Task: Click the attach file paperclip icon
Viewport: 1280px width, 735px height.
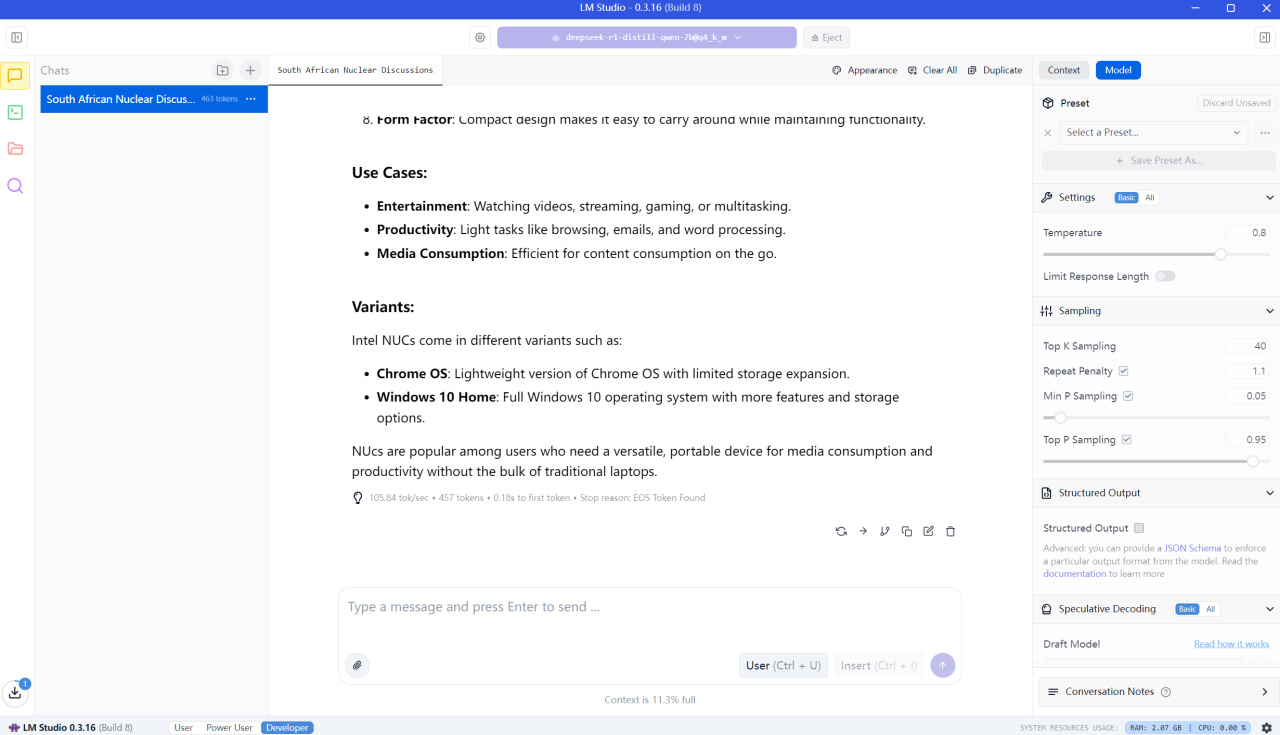Action: tap(357, 665)
